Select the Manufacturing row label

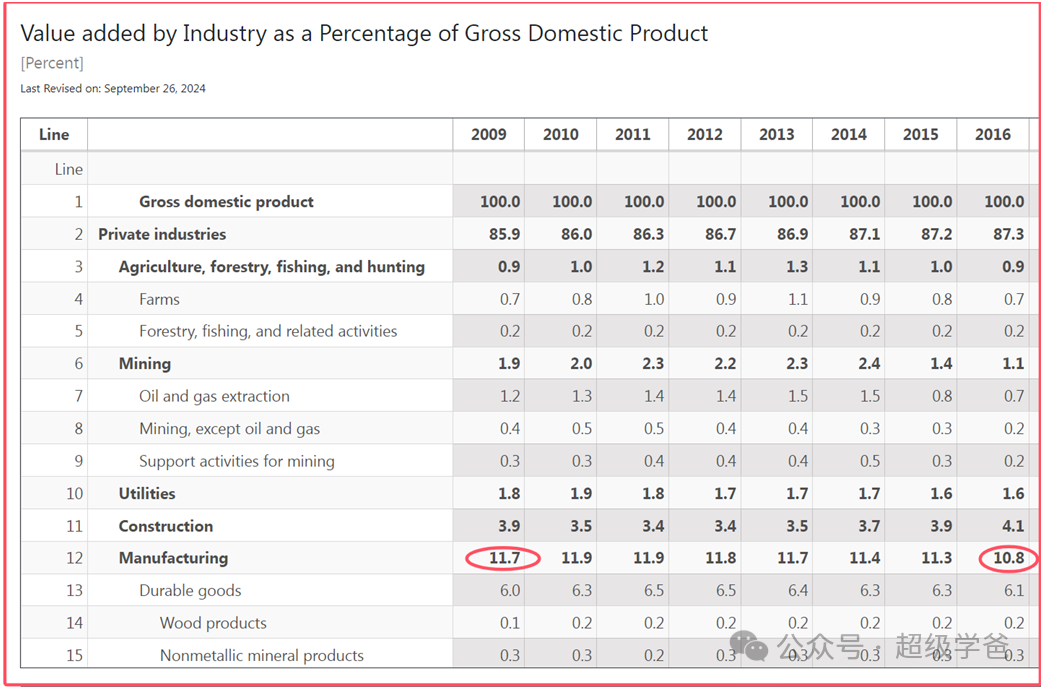(x=173, y=558)
